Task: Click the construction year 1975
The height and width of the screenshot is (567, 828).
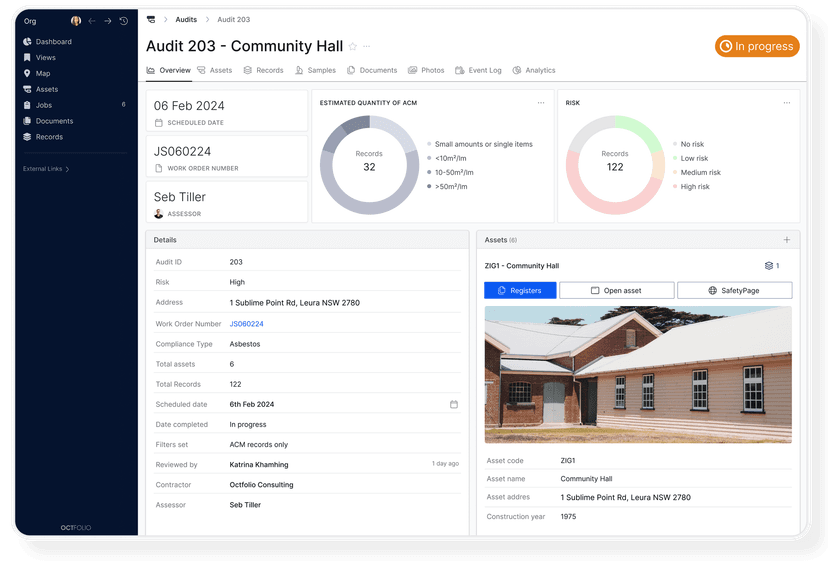Action: tap(568, 516)
